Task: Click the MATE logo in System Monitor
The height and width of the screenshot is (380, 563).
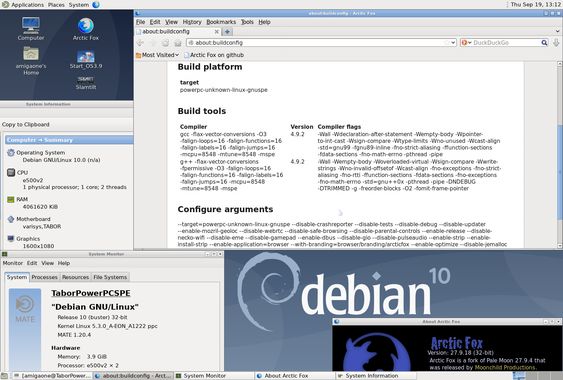Action: (x=25, y=309)
